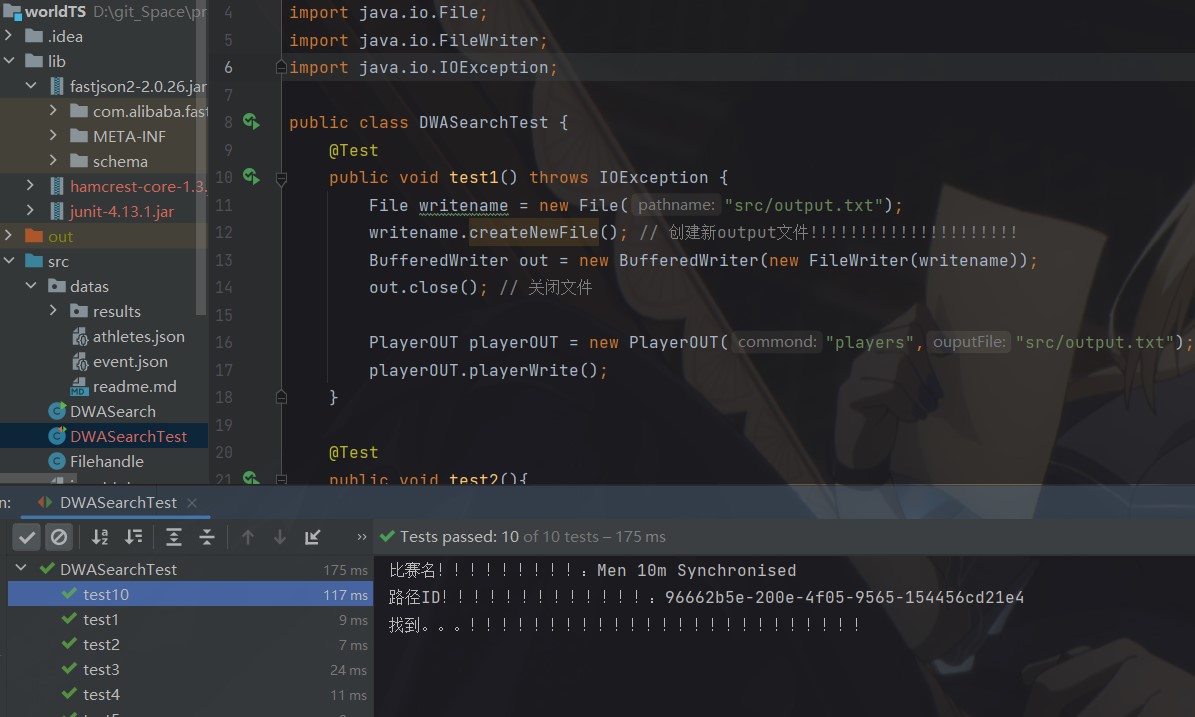Toggle show passed tests checkmark button
The image size is (1195, 717).
point(27,537)
